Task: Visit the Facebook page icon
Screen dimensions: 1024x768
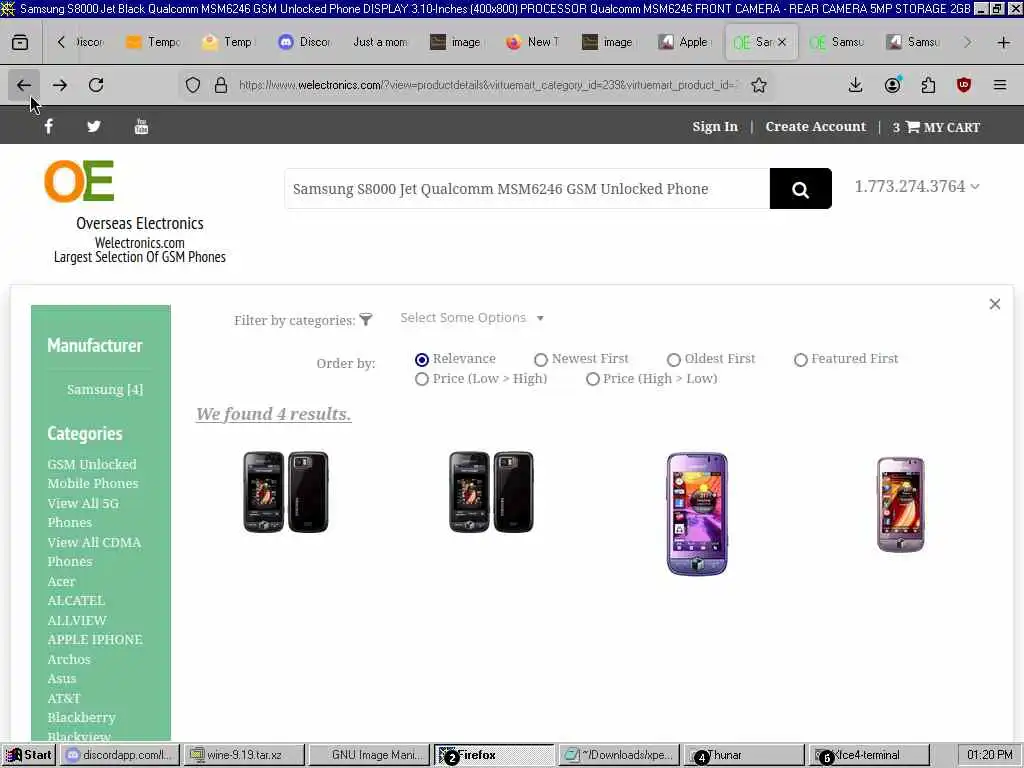Action: (49, 127)
